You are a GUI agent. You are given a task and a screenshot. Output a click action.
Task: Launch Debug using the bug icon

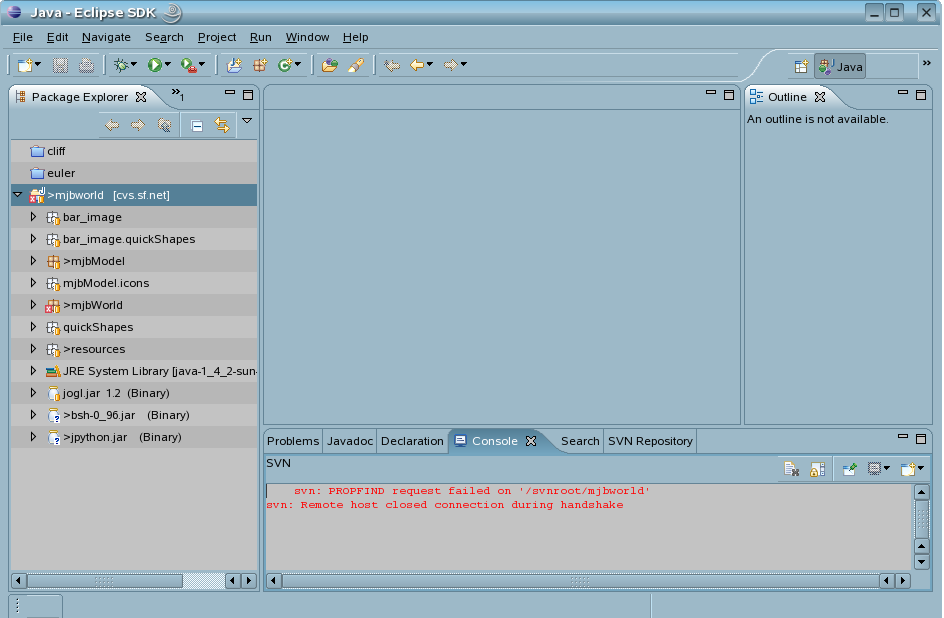[x=121, y=65]
